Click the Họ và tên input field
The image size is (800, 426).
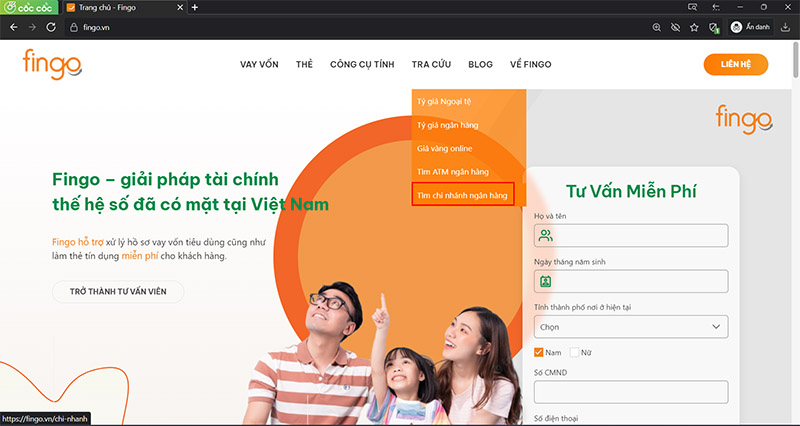click(631, 235)
